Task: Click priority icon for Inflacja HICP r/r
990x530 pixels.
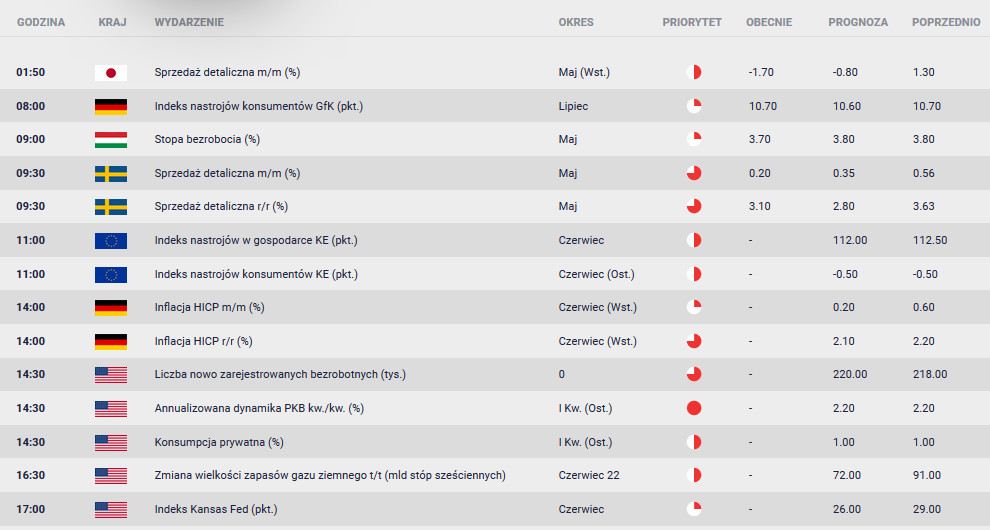Action: click(694, 341)
